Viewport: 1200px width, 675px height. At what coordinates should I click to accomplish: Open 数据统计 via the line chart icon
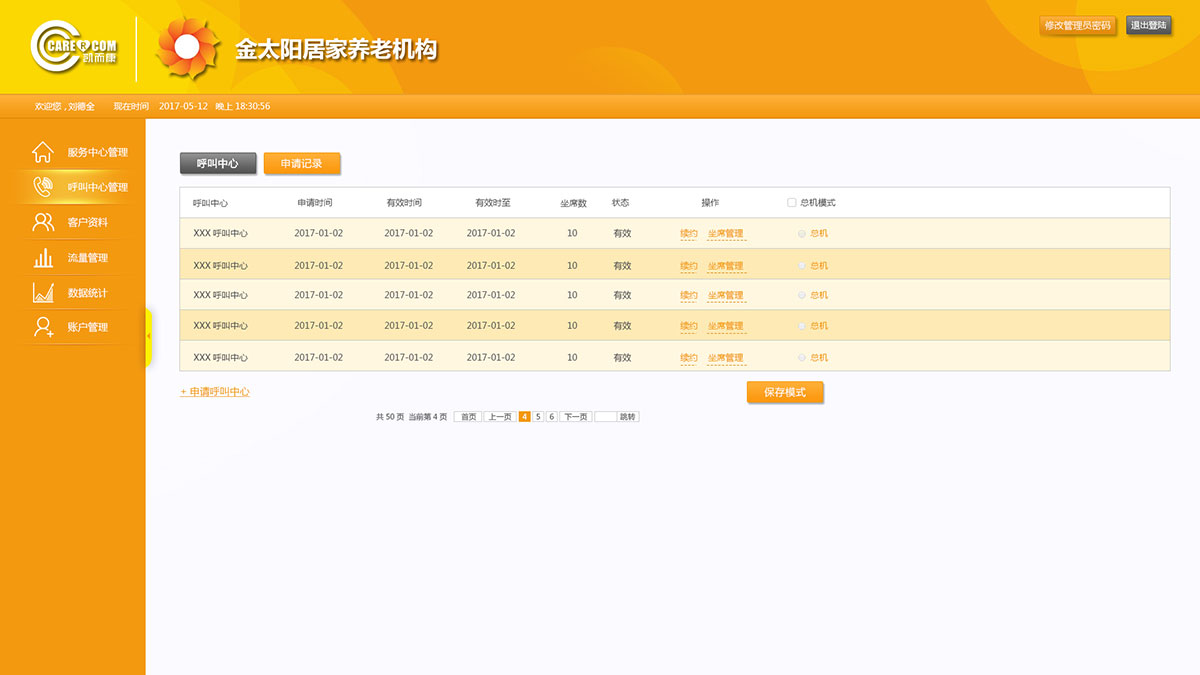(x=42, y=293)
